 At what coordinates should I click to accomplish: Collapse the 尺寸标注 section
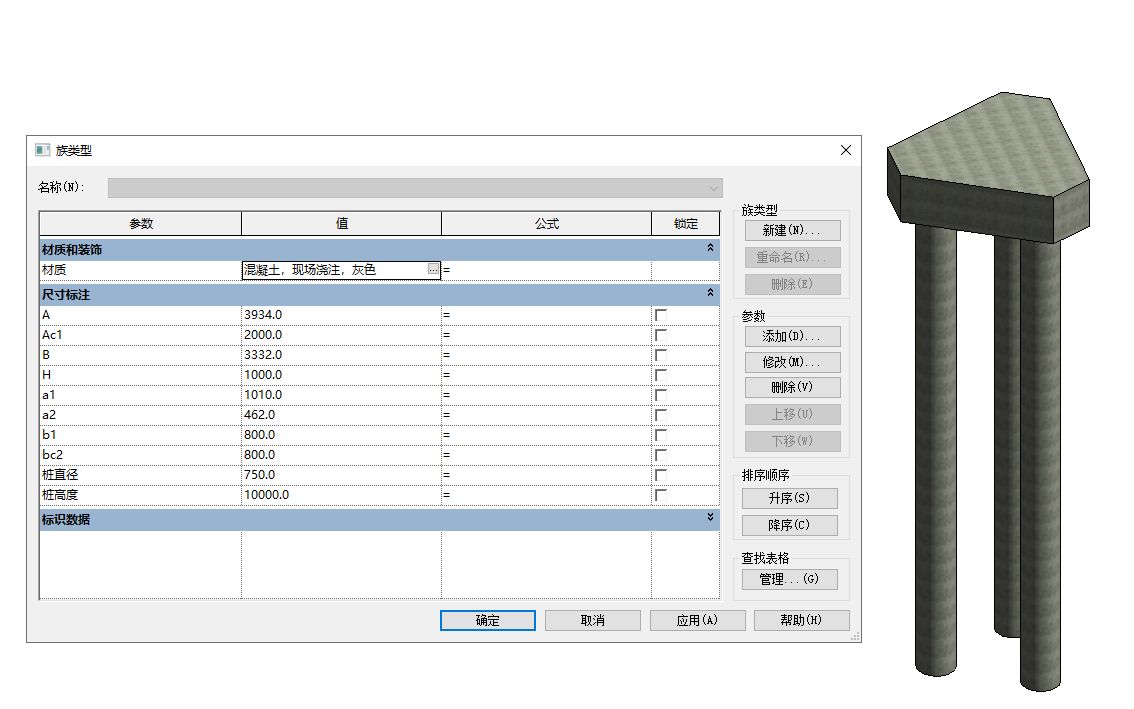tap(711, 294)
